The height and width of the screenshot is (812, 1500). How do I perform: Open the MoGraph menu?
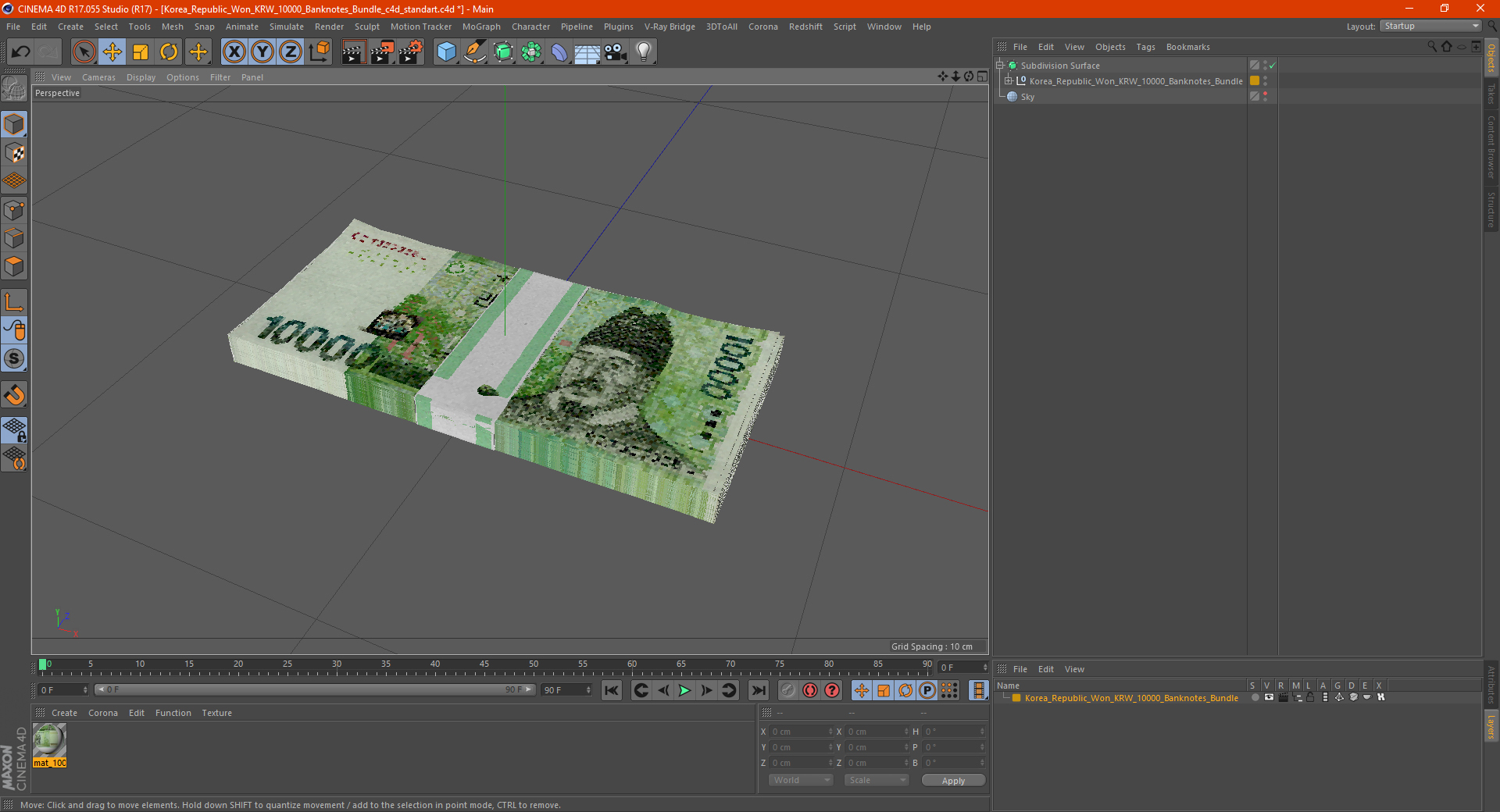pyautogui.click(x=481, y=27)
